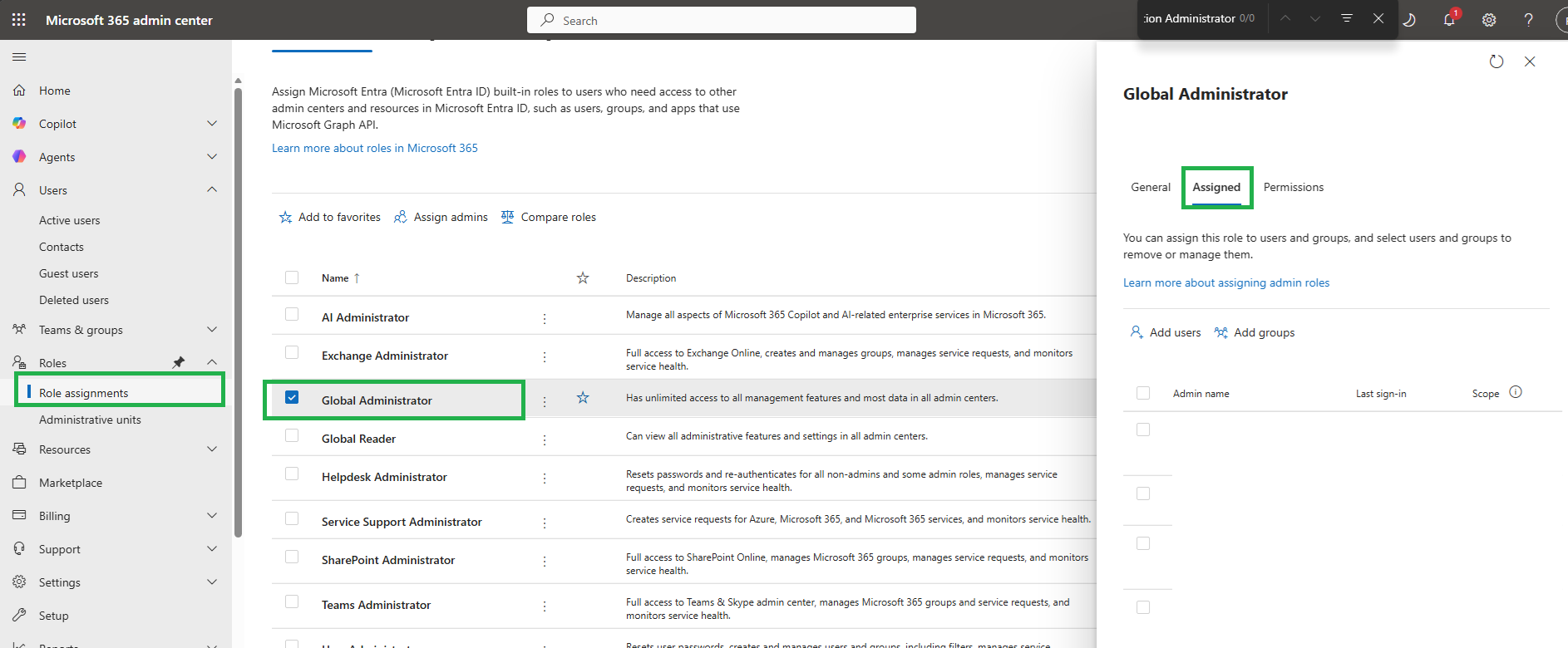Select the Exchange Administrator checkbox
This screenshot has height=648, width=1568.
coord(292,352)
